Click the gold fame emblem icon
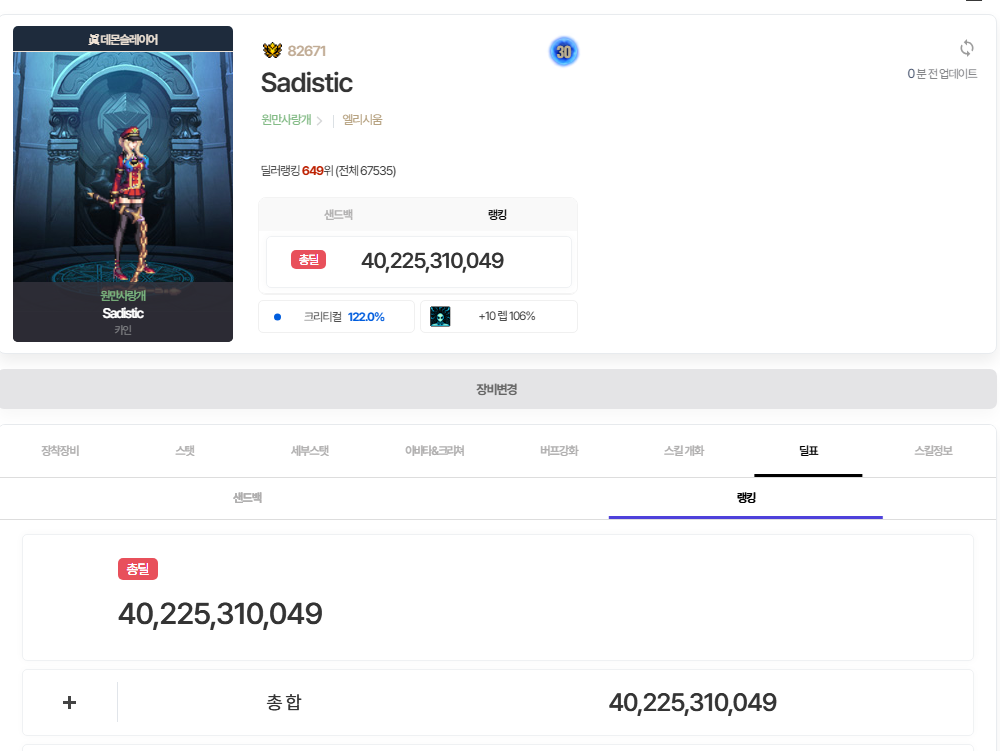 272,51
